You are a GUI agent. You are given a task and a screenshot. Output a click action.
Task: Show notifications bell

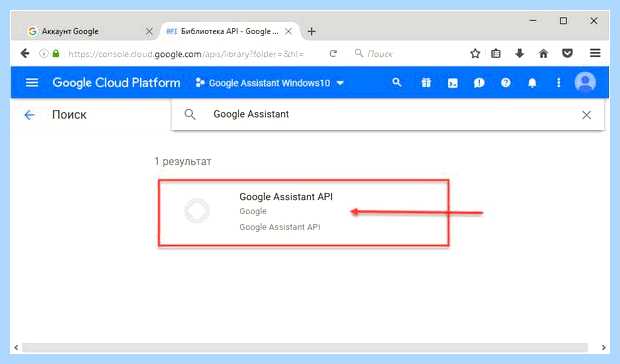point(532,83)
